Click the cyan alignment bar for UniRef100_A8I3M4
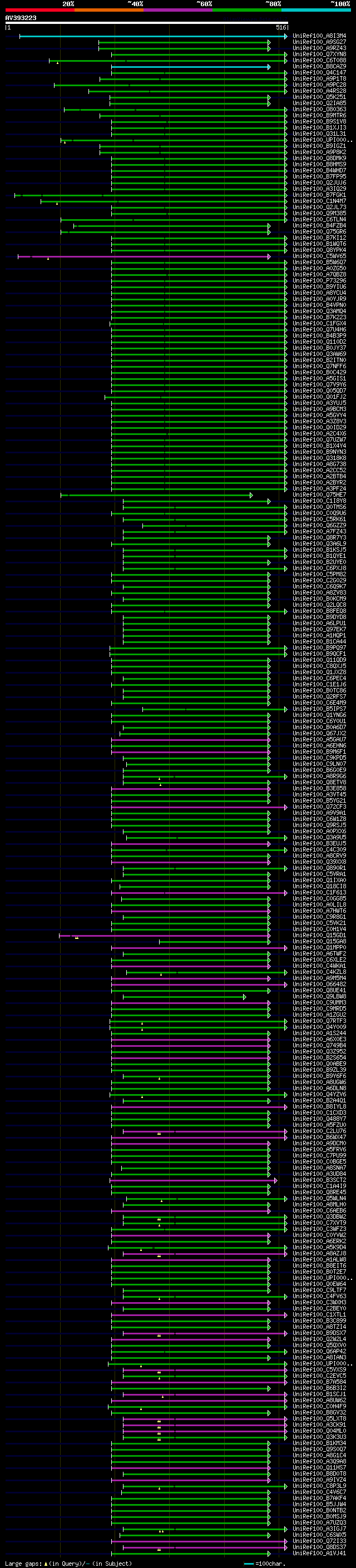The width and height of the screenshot is (356, 1568). [154, 37]
